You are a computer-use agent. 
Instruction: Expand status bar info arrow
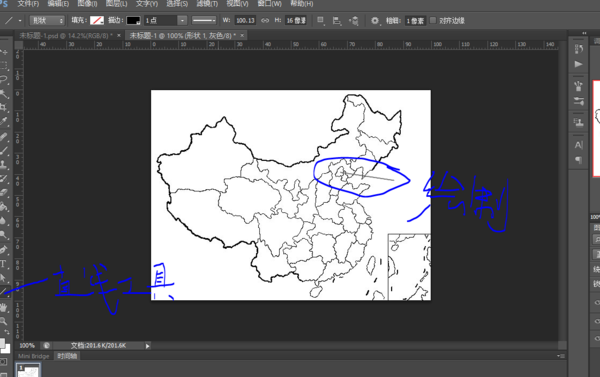click(x=147, y=346)
